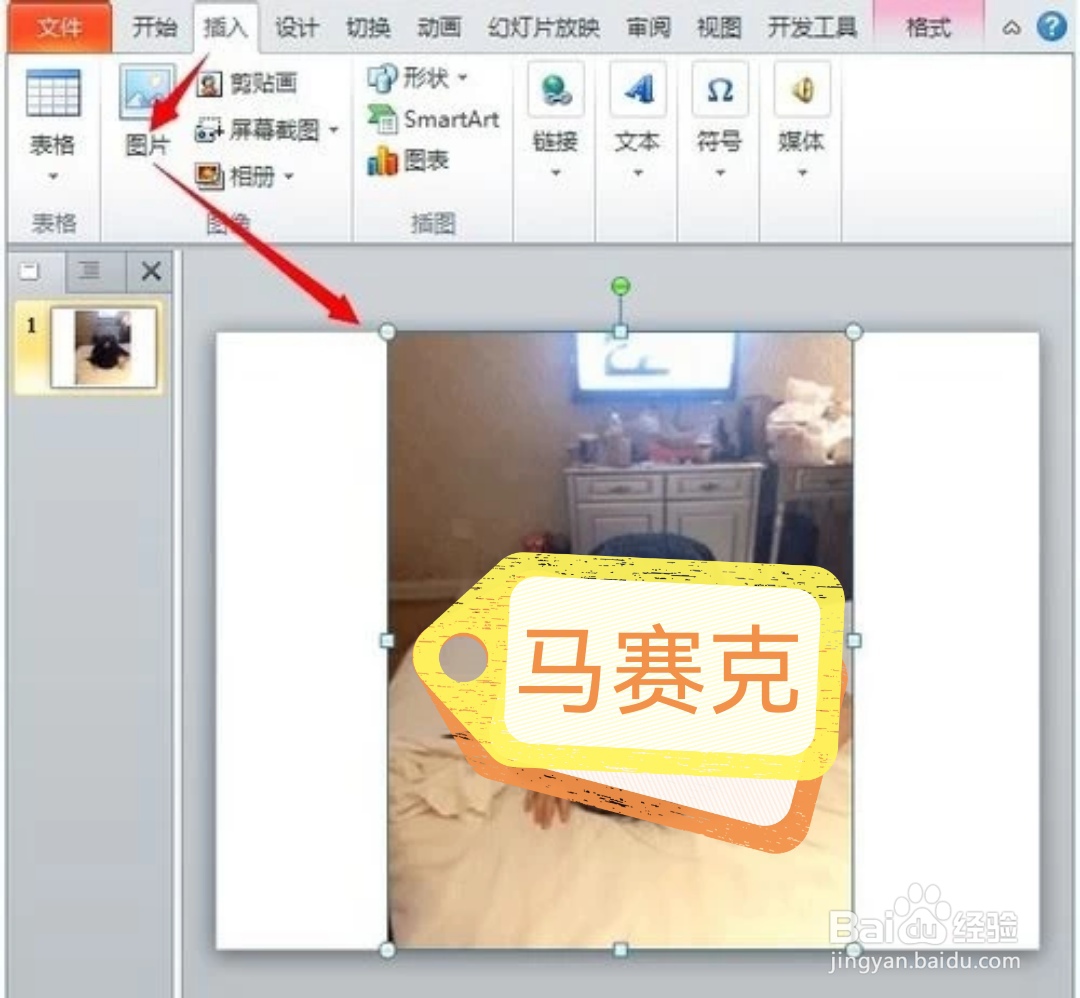Select slide 1 thumbnail
Viewport: 1080px width, 998px height.
tap(103, 347)
